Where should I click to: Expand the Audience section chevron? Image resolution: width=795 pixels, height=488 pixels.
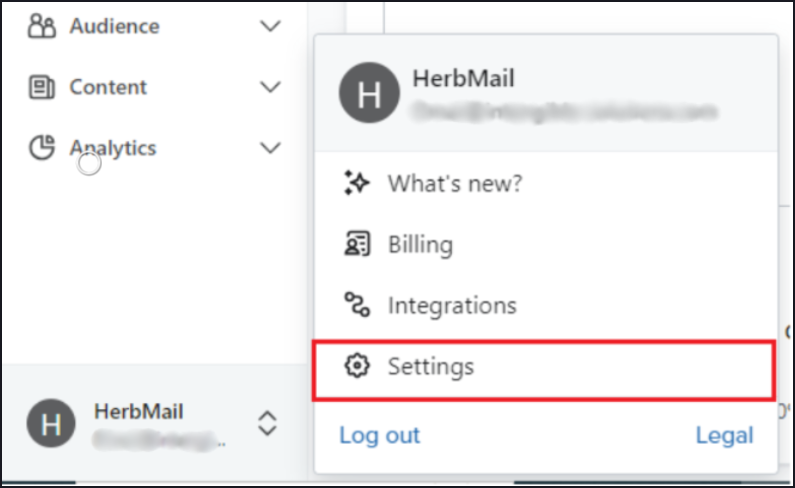[x=270, y=27]
